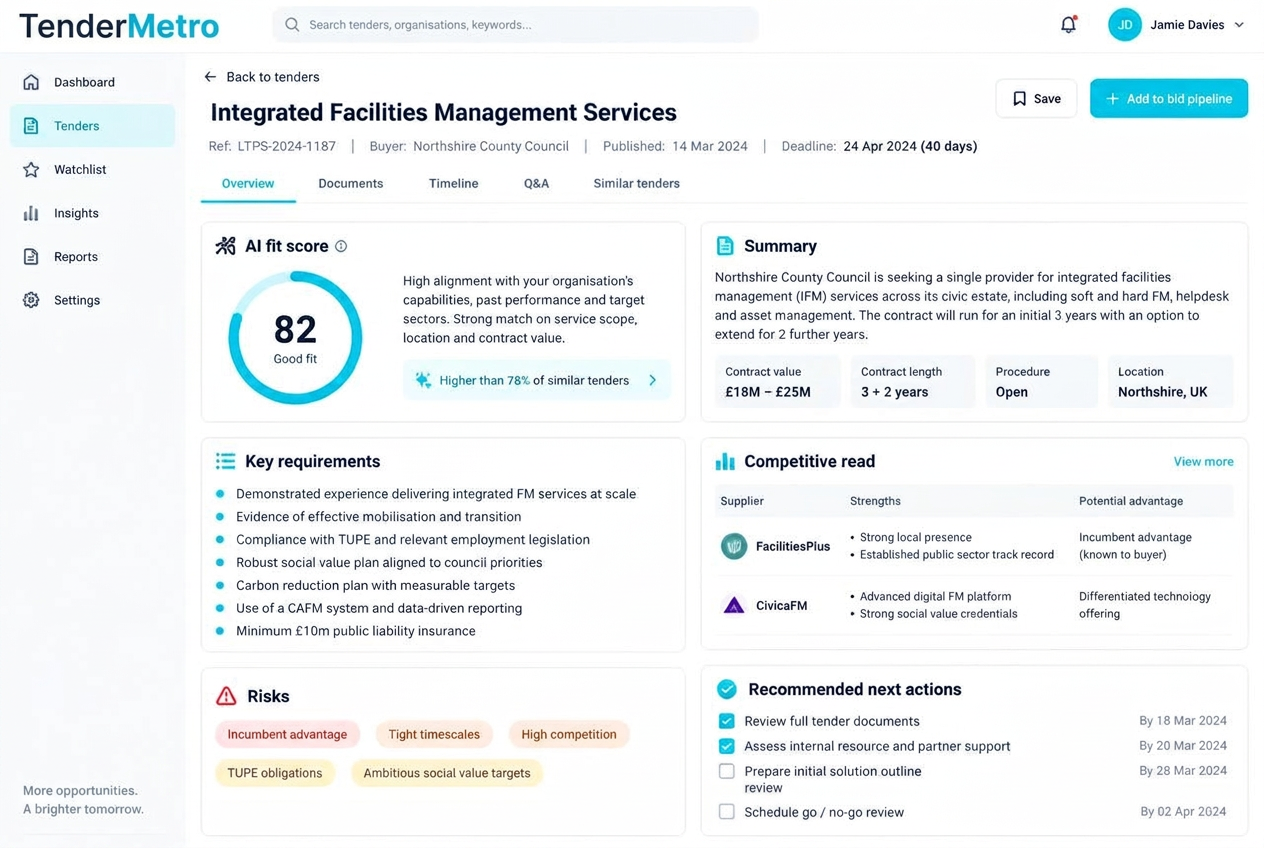Click the back arrow to tenders
Viewport: 1264px width, 848px height.
click(x=210, y=77)
